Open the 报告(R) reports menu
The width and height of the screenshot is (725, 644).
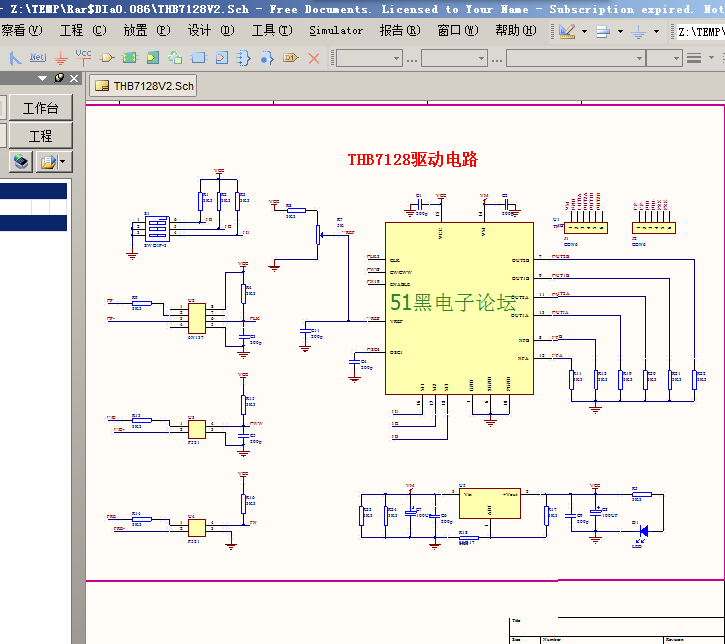point(400,31)
